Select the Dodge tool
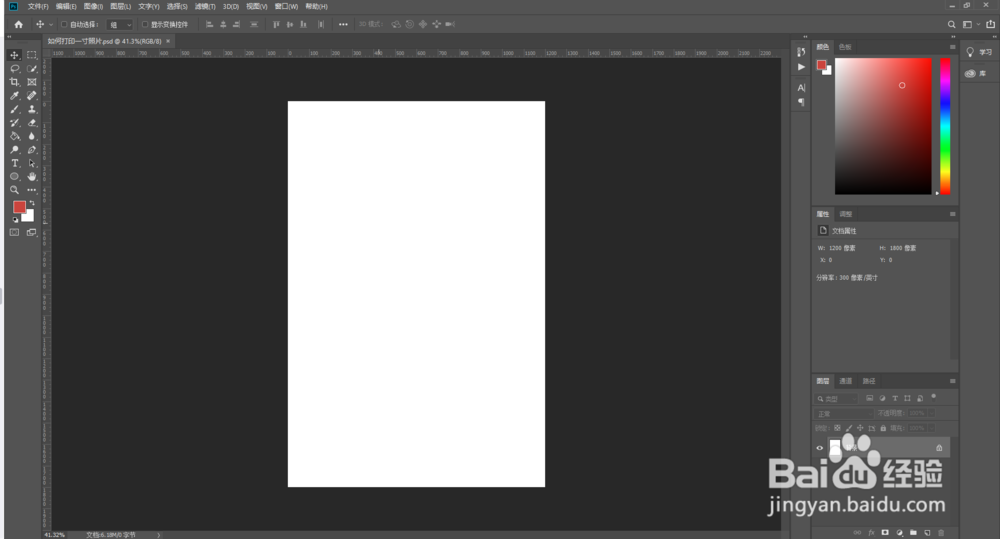1000x539 pixels. pos(14,150)
